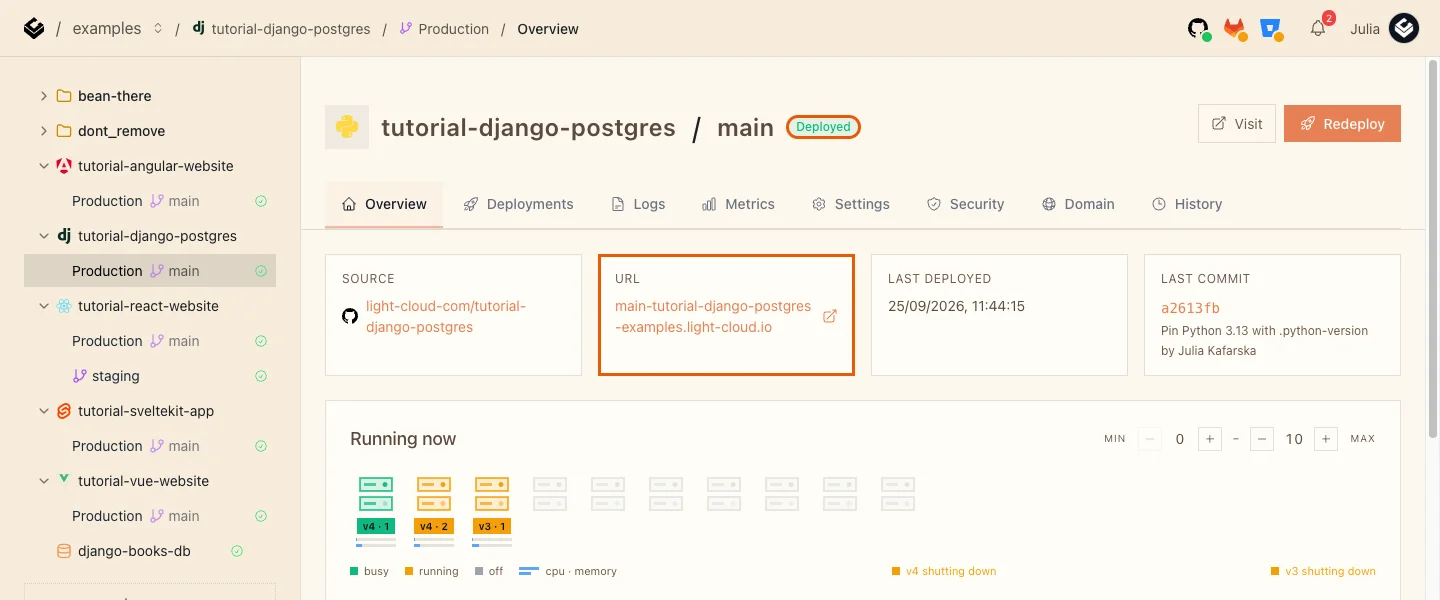Click the GitHub icon in Source card
This screenshot has width=1440, height=600.
pos(350,316)
